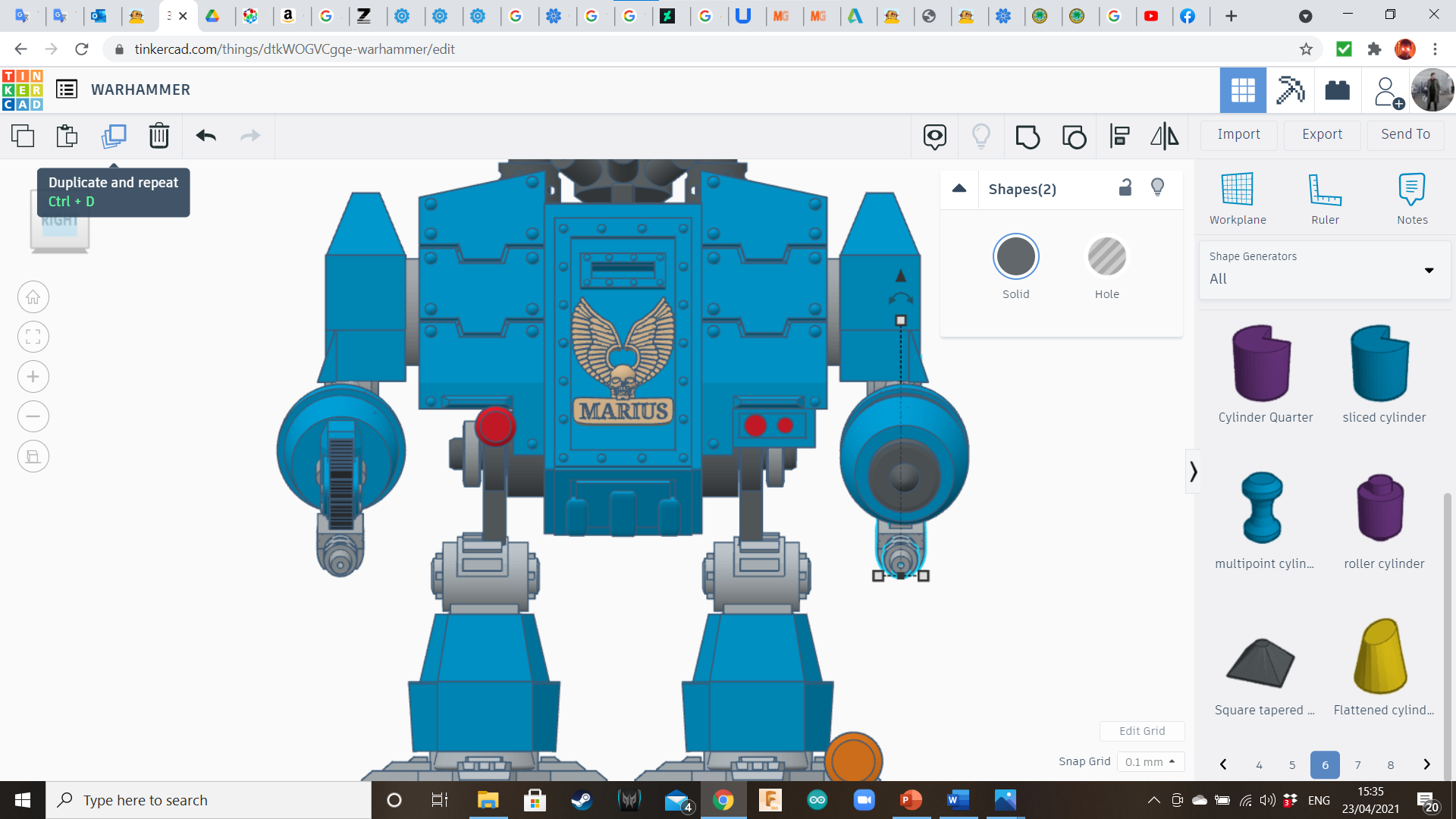This screenshot has height=819, width=1456.
Task: Click the Export button
Action: (x=1321, y=134)
